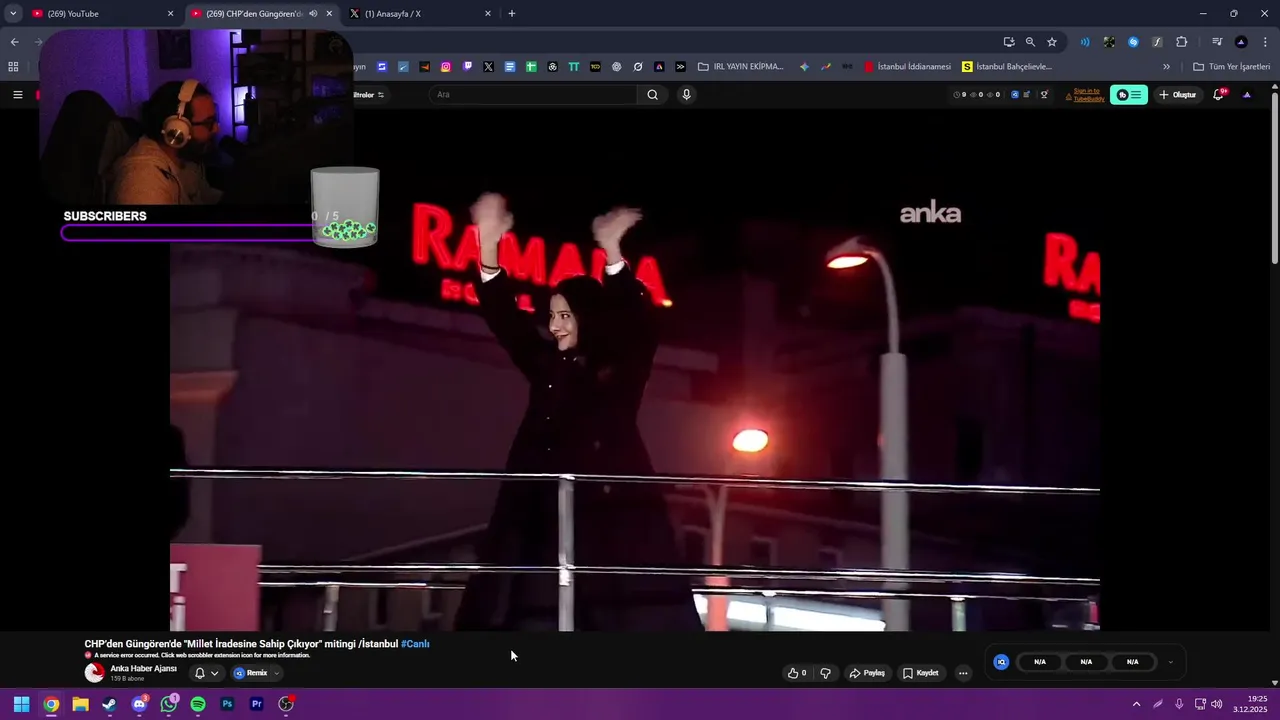Open Anka Haber Ajansı channel avatar
Viewport: 1280px width, 720px height.
[x=94, y=673]
